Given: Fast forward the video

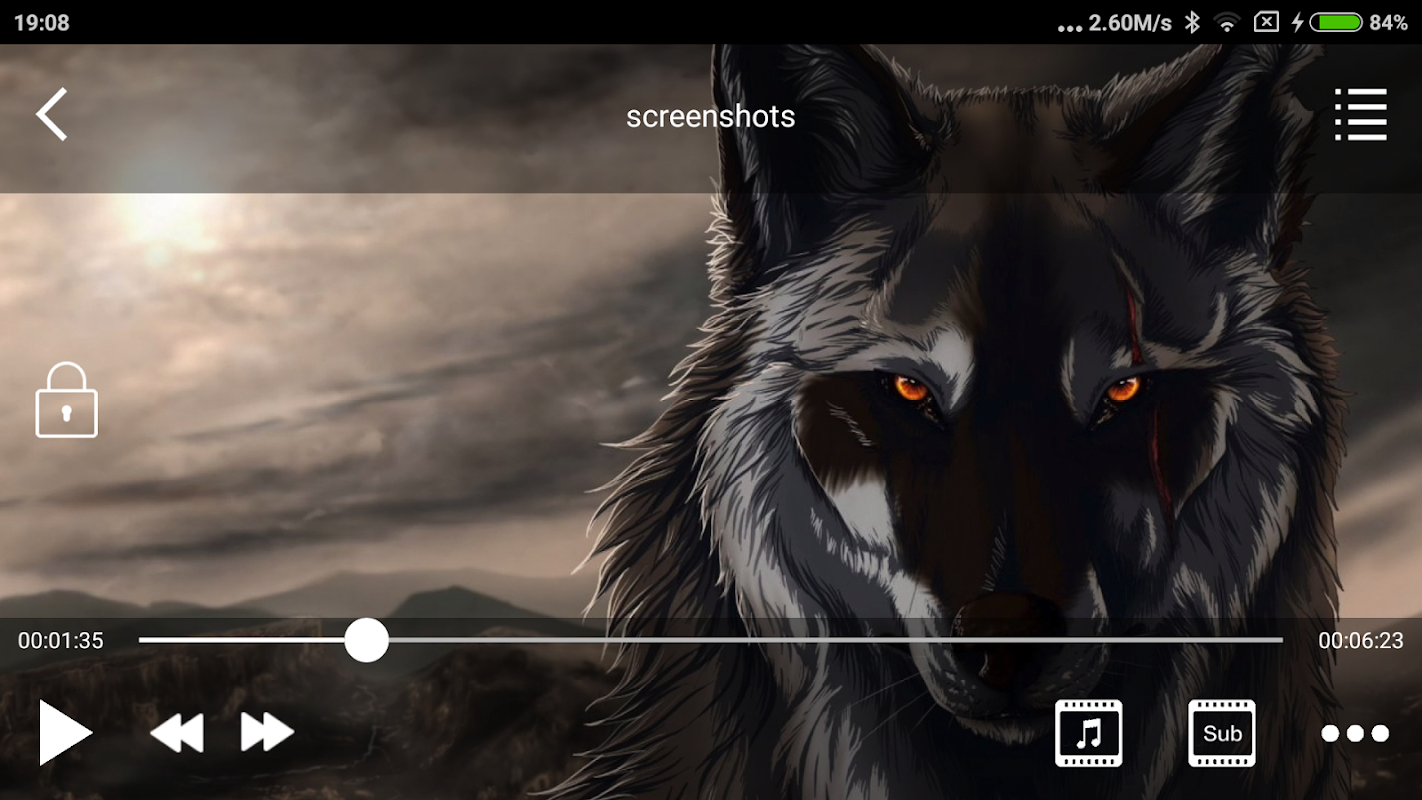Looking at the screenshot, I should [267, 733].
